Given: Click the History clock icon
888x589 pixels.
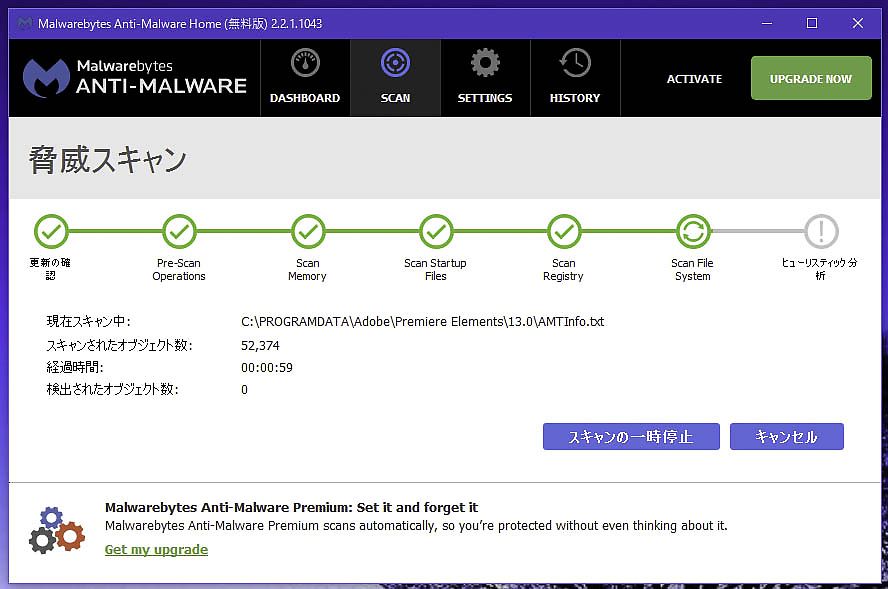Looking at the screenshot, I should pos(575,63).
